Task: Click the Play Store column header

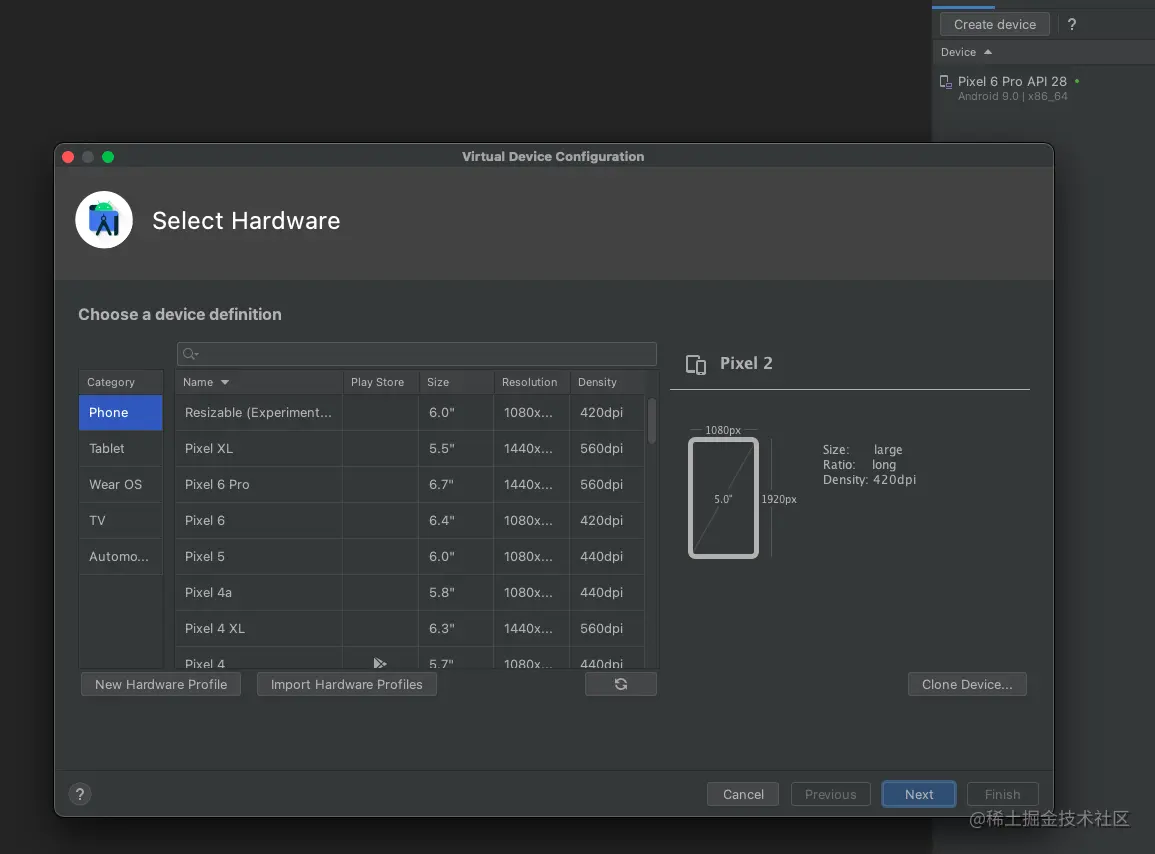Action: [380, 382]
